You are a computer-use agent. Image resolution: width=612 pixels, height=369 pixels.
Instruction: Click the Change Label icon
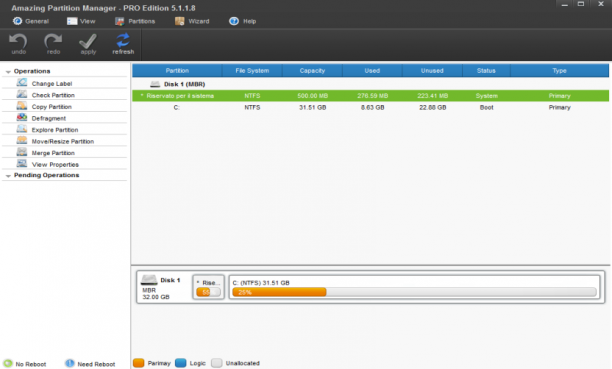tap(22, 83)
